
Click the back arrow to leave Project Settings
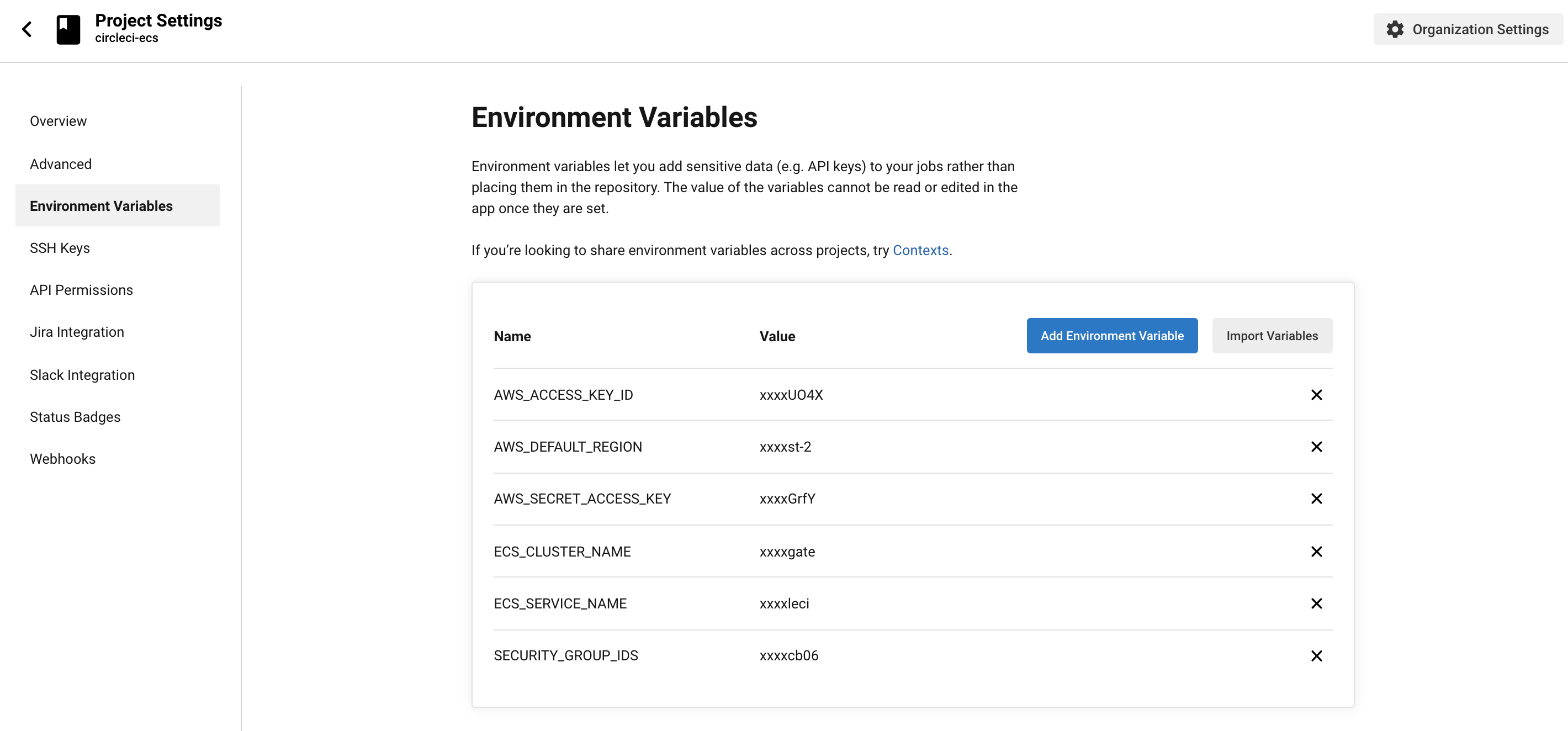click(x=27, y=29)
